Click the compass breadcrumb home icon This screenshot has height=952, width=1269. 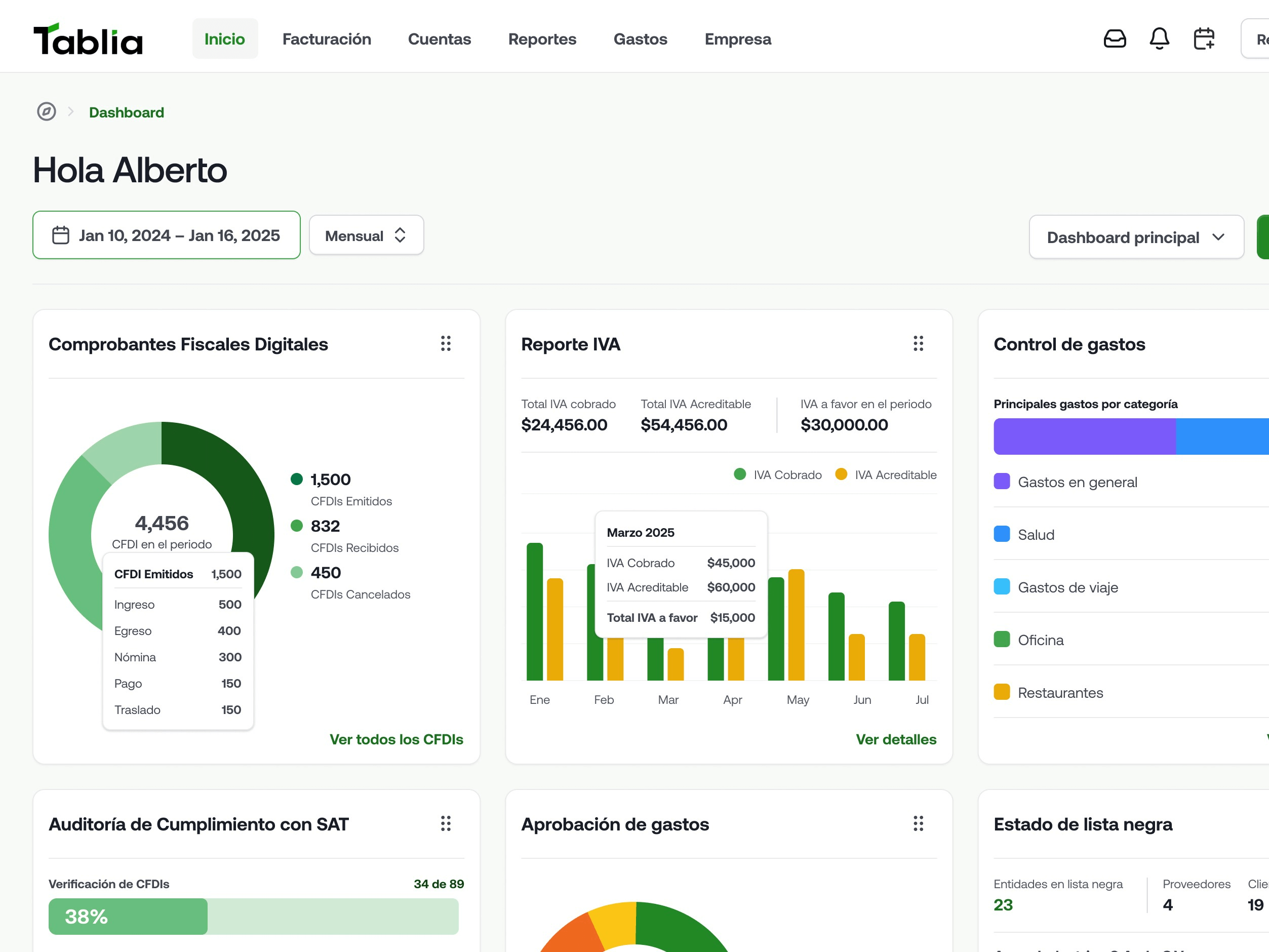pyautogui.click(x=47, y=112)
